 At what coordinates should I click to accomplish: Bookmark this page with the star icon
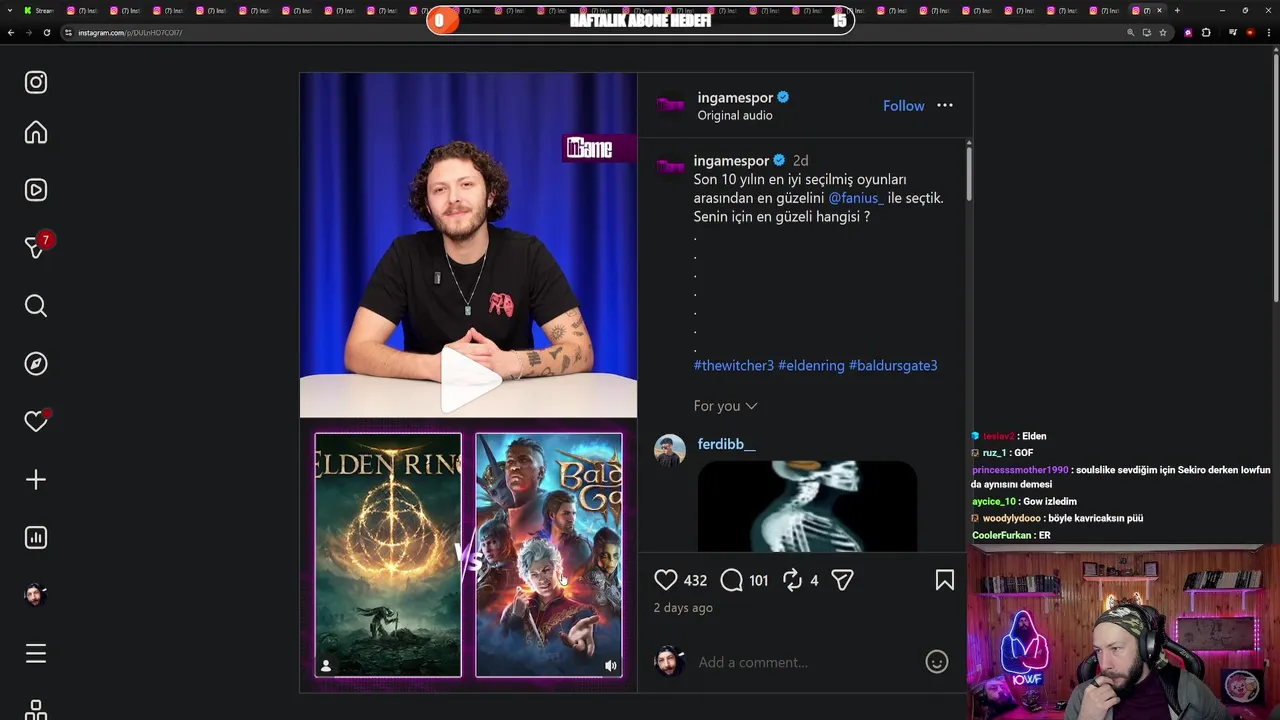[x=1163, y=32]
